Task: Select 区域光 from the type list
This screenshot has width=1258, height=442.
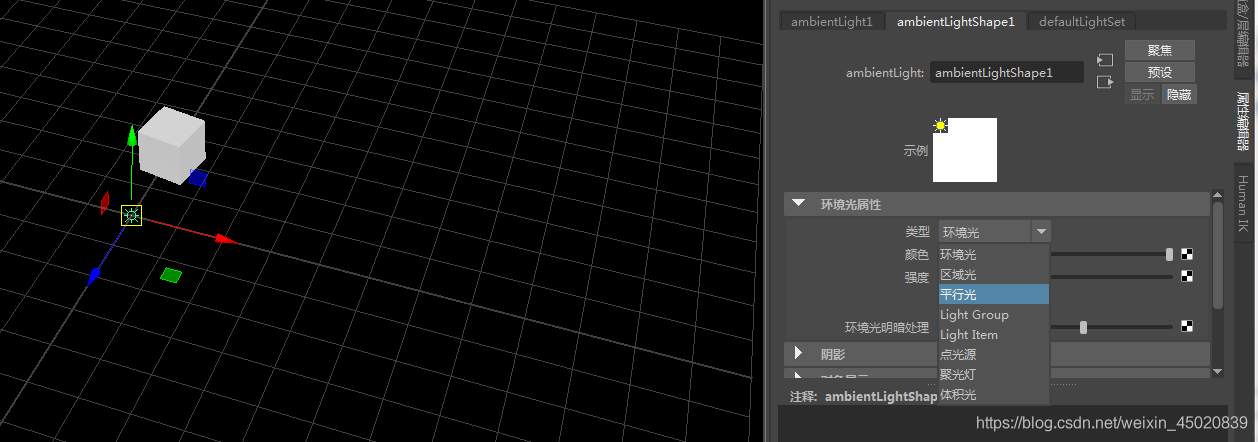Action: 993,274
